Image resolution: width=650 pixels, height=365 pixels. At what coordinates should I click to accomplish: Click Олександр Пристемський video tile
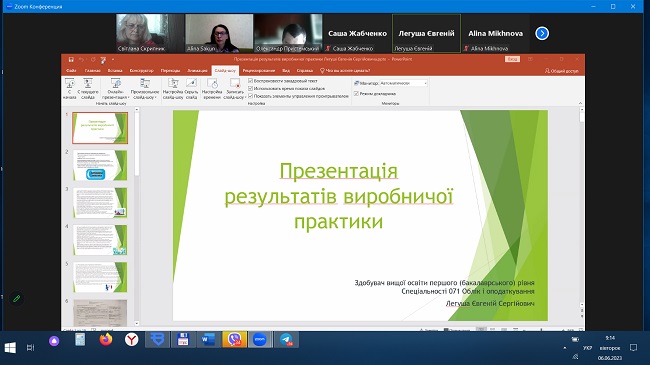[288, 33]
